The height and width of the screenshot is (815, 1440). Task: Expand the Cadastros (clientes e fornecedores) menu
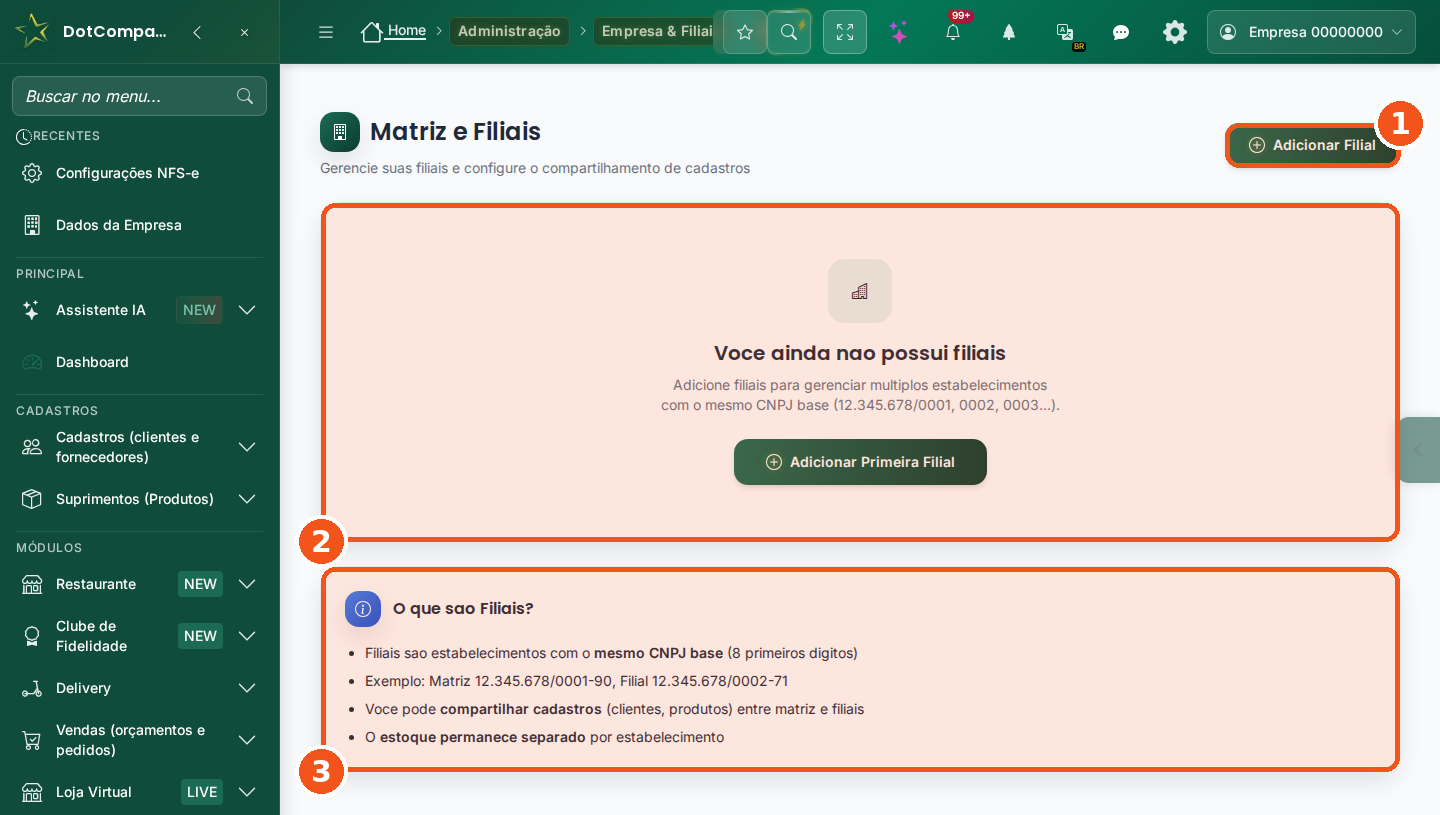coord(247,447)
